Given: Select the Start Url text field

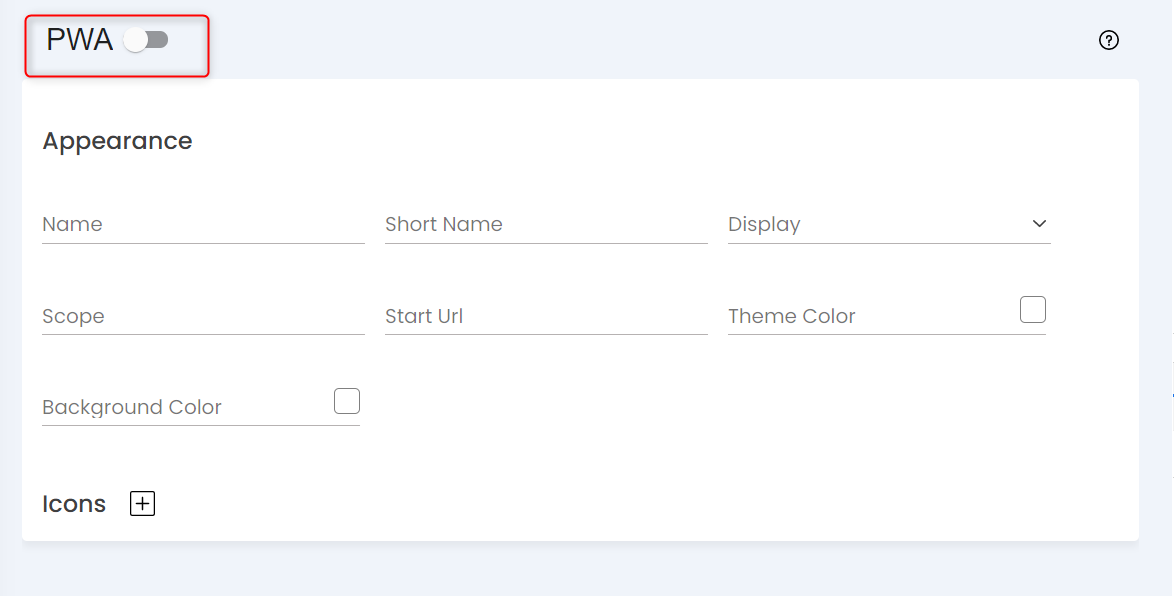Looking at the screenshot, I should tap(547, 316).
